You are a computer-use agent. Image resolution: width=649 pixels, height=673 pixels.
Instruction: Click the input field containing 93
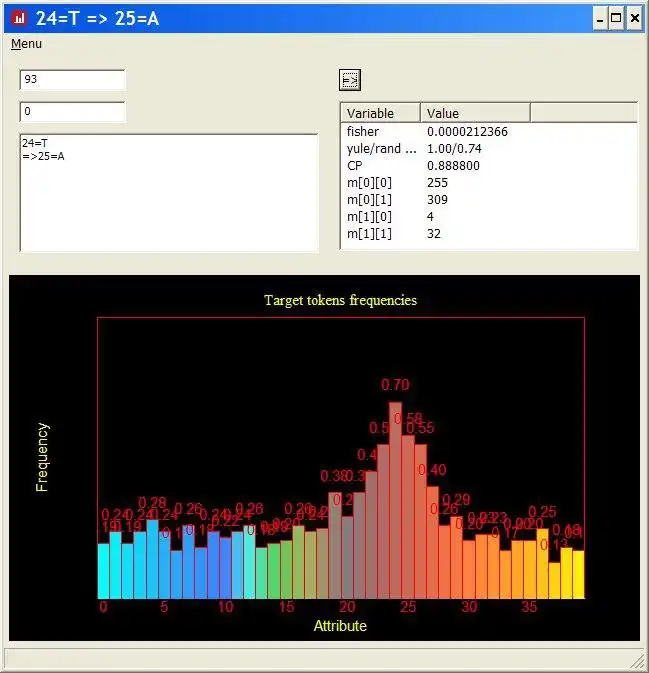73,80
